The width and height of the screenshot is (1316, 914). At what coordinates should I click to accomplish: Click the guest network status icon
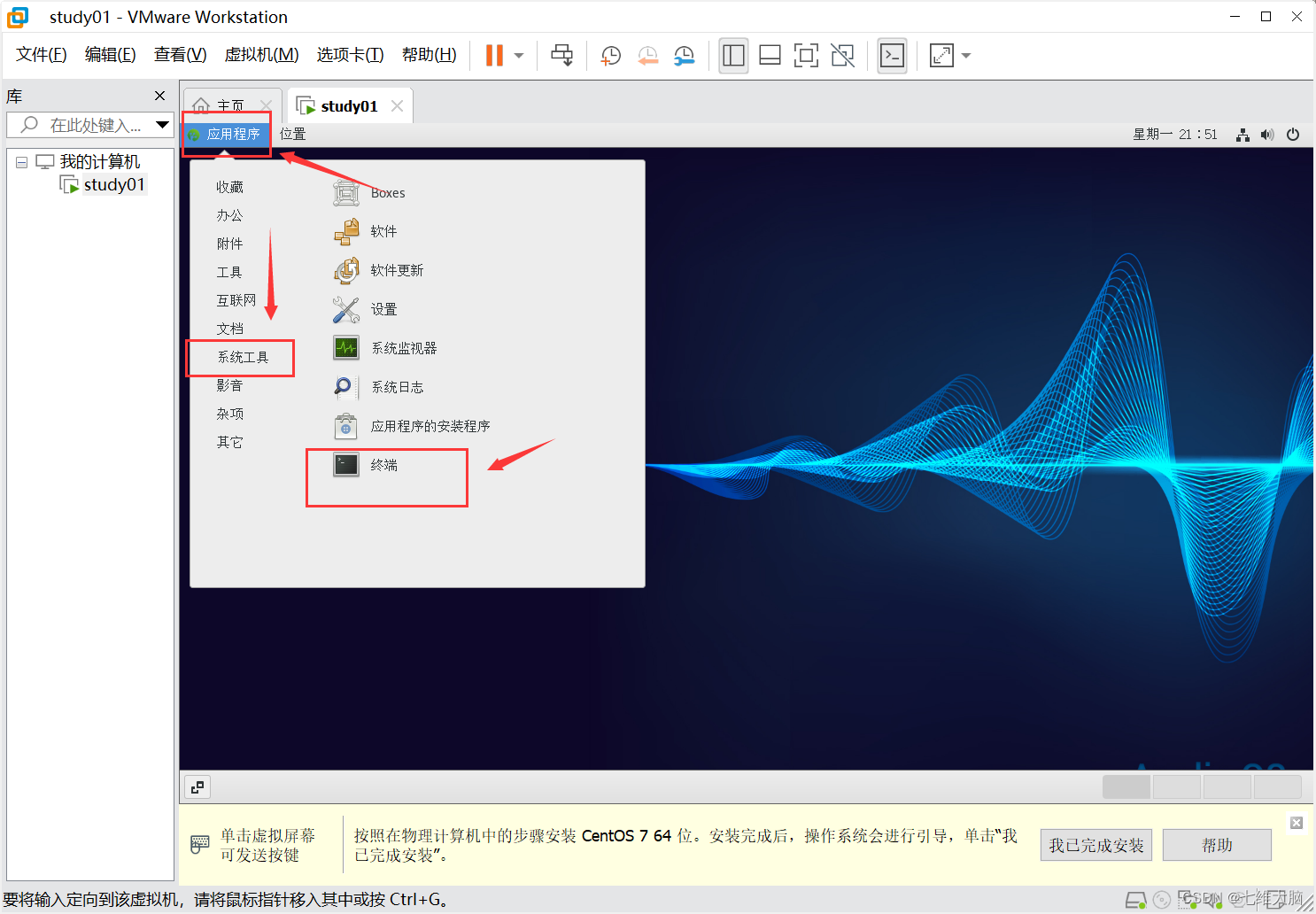1242,135
